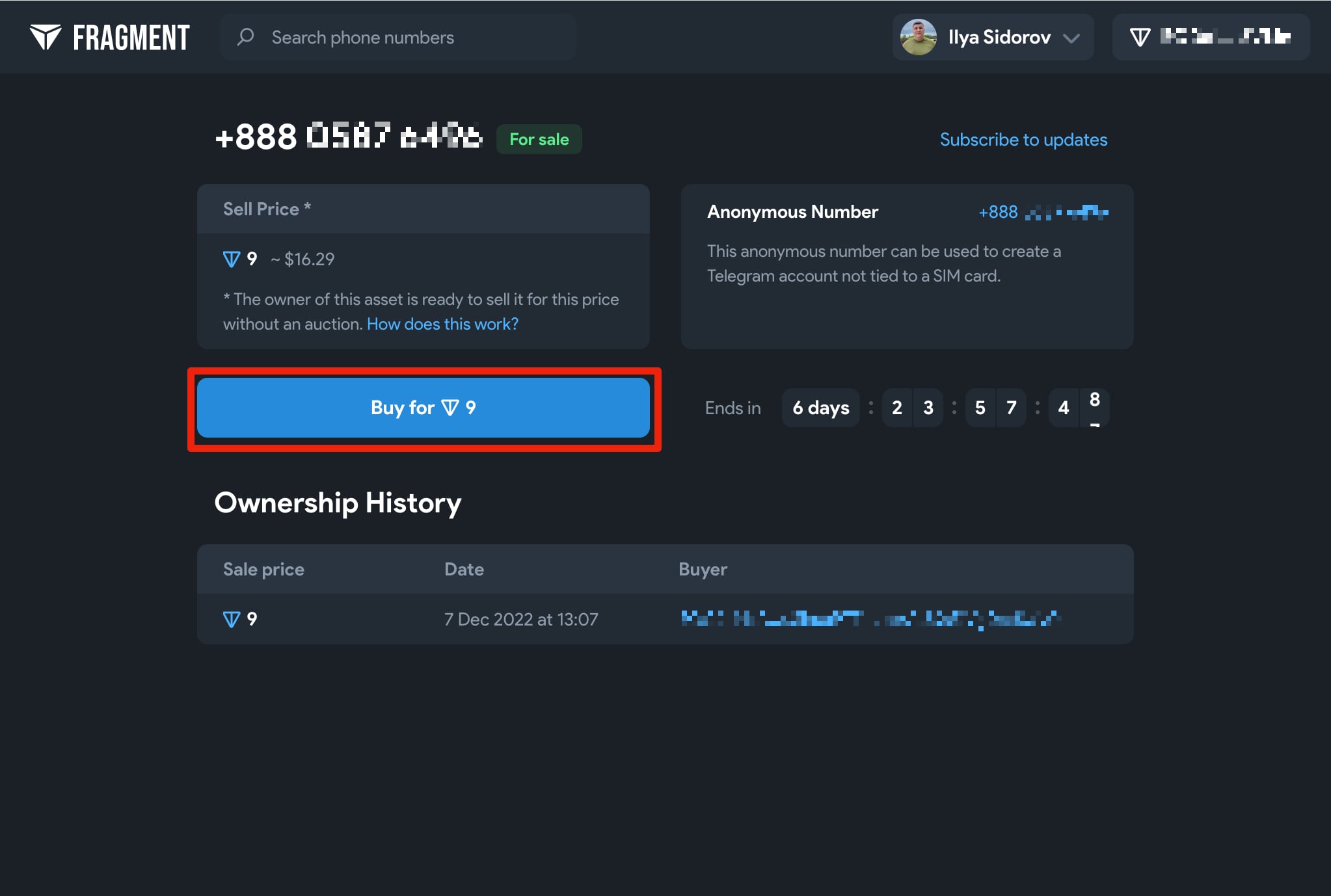Viewport: 1331px width, 896px height.
Task: Click the FRAGMENT wordmark text
Action: pyautogui.click(x=131, y=37)
